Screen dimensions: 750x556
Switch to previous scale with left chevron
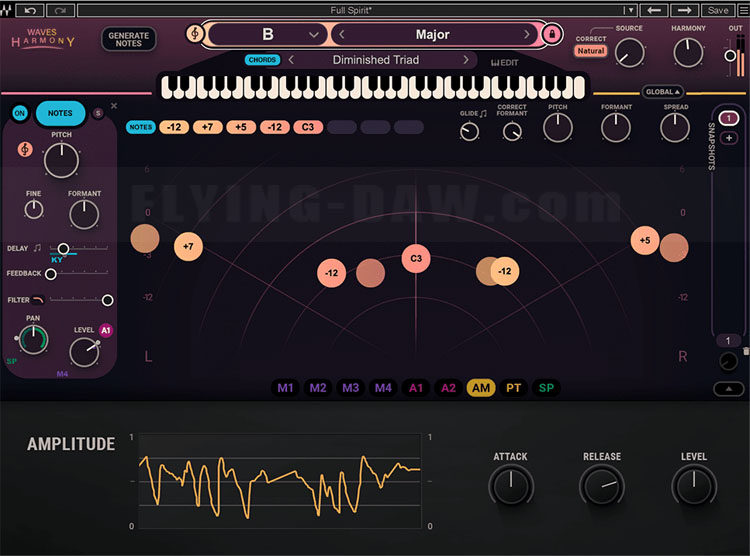click(x=342, y=34)
